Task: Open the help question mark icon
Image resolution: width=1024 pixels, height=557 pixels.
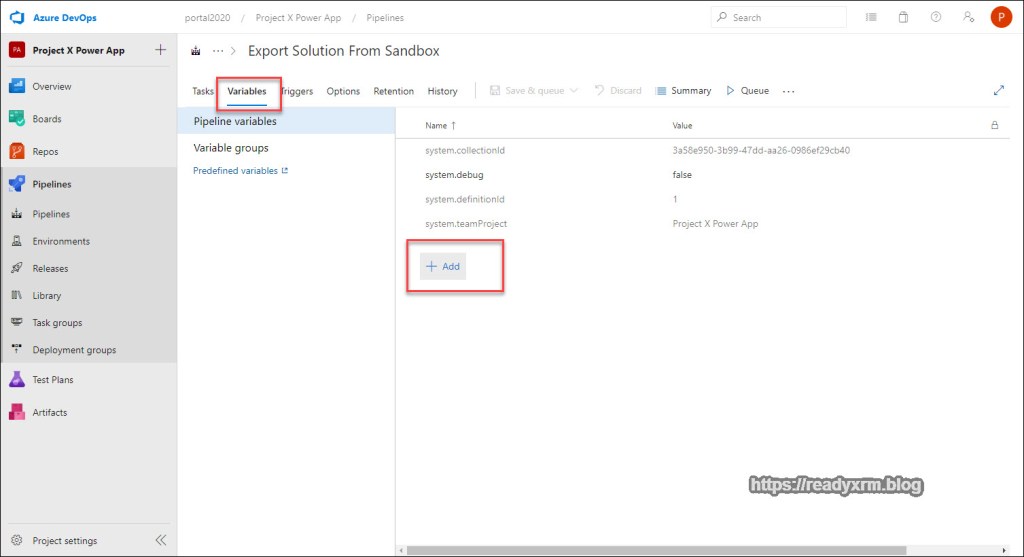Action: click(x=935, y=17)
